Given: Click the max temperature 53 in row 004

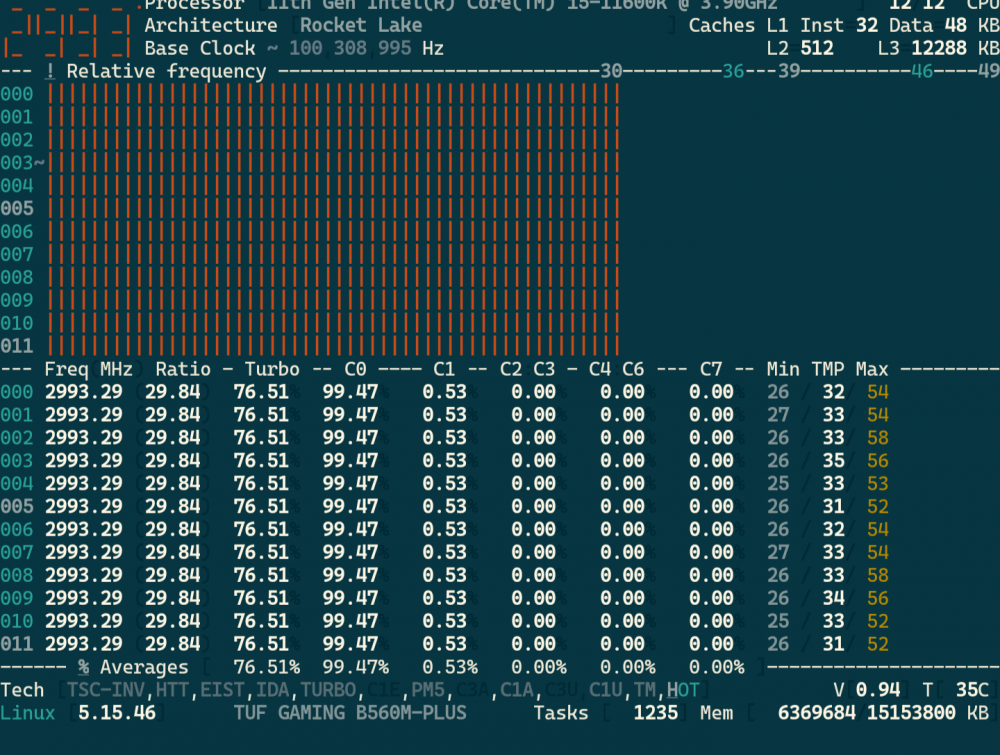Looking at the screenshot, I should [x=878, y=484].
